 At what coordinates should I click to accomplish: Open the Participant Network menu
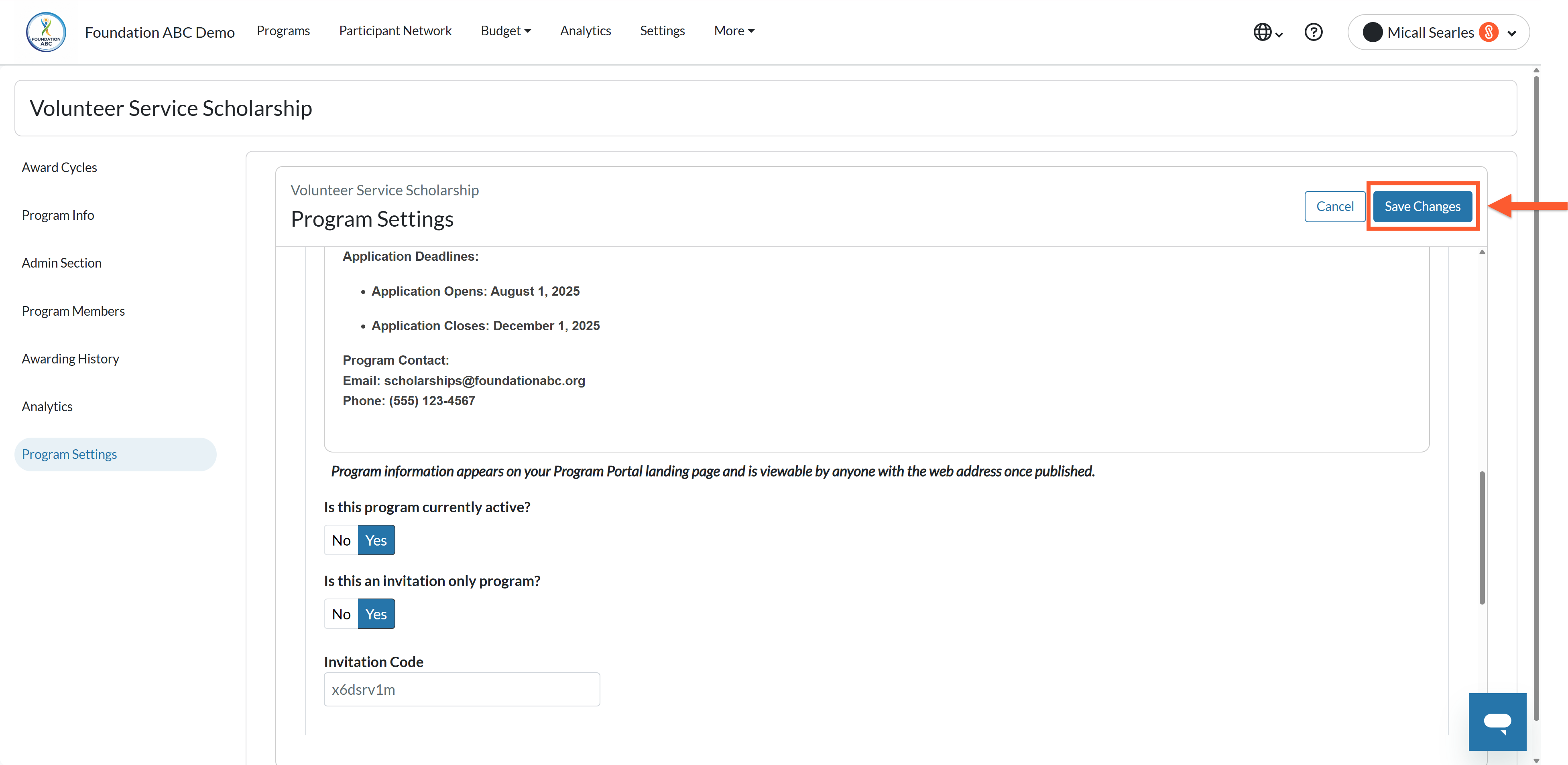point(395,30)
